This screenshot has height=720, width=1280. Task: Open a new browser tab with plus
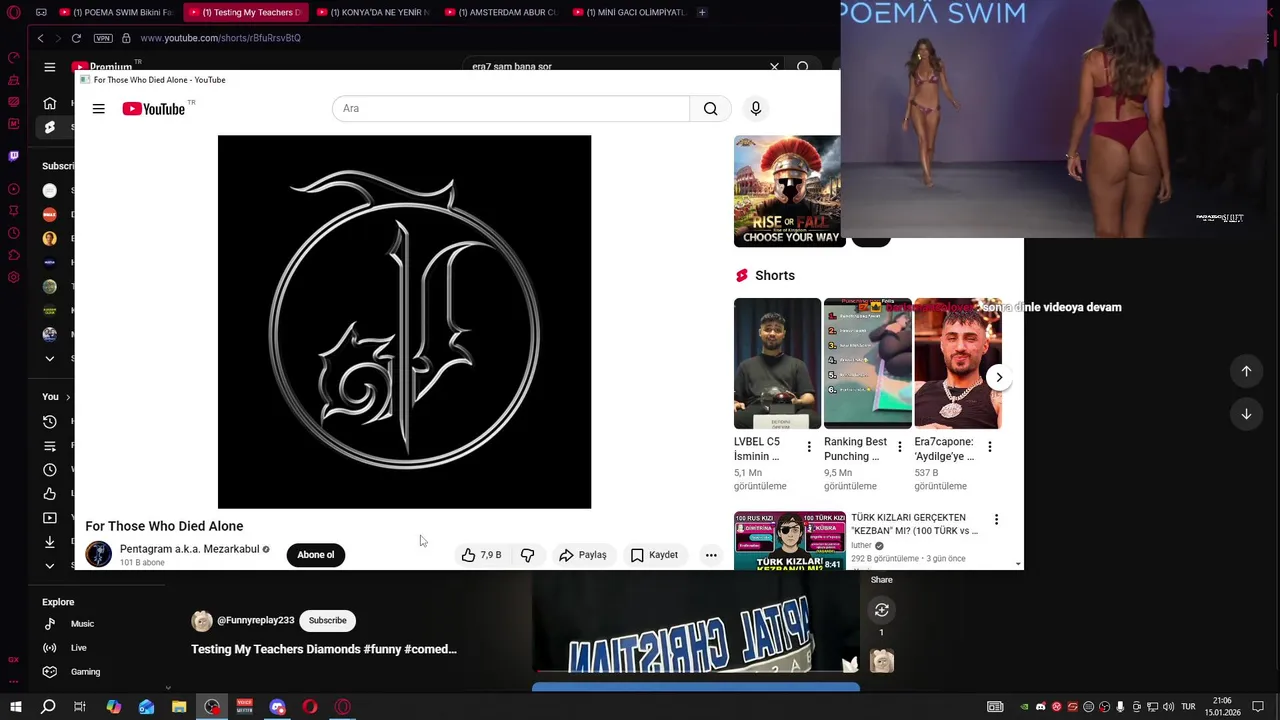(702, 12)
